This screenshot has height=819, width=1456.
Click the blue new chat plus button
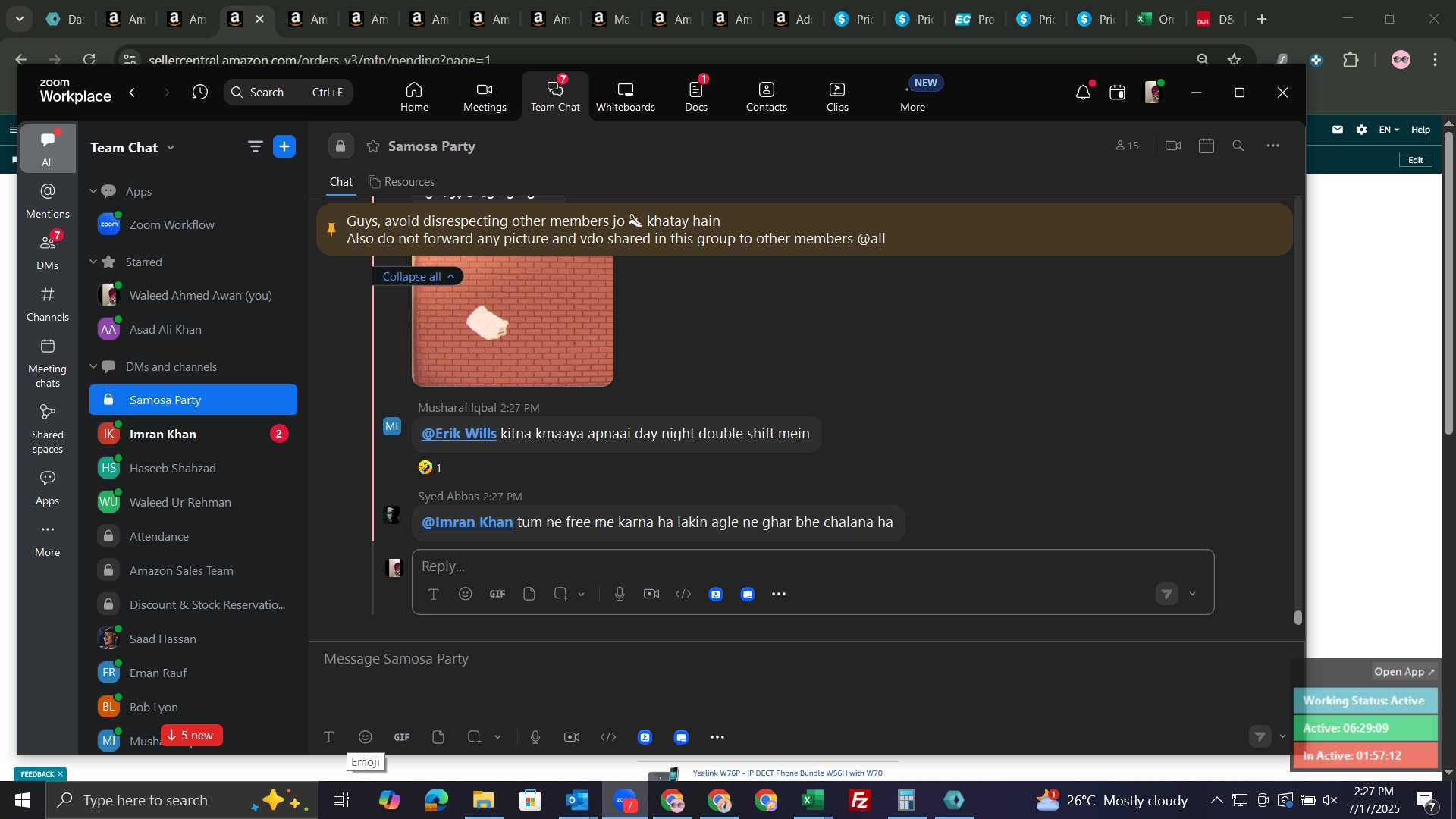click(284, 146)
